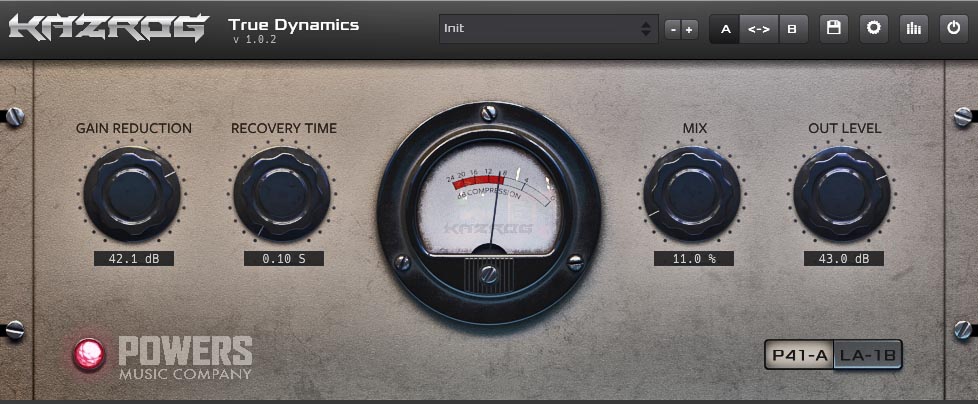
Task: Toggle the plugin power bypass button
Action: (x=952, y=29)
